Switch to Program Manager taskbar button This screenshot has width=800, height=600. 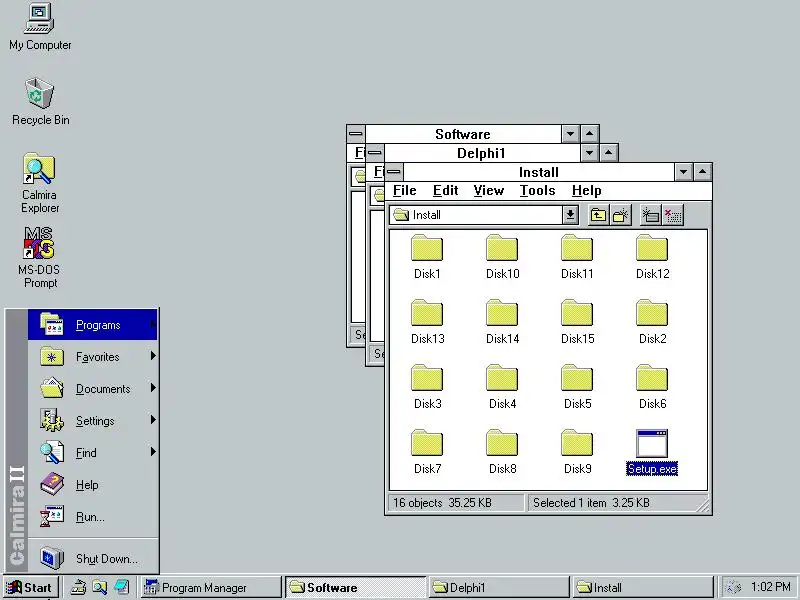point(211,587)
